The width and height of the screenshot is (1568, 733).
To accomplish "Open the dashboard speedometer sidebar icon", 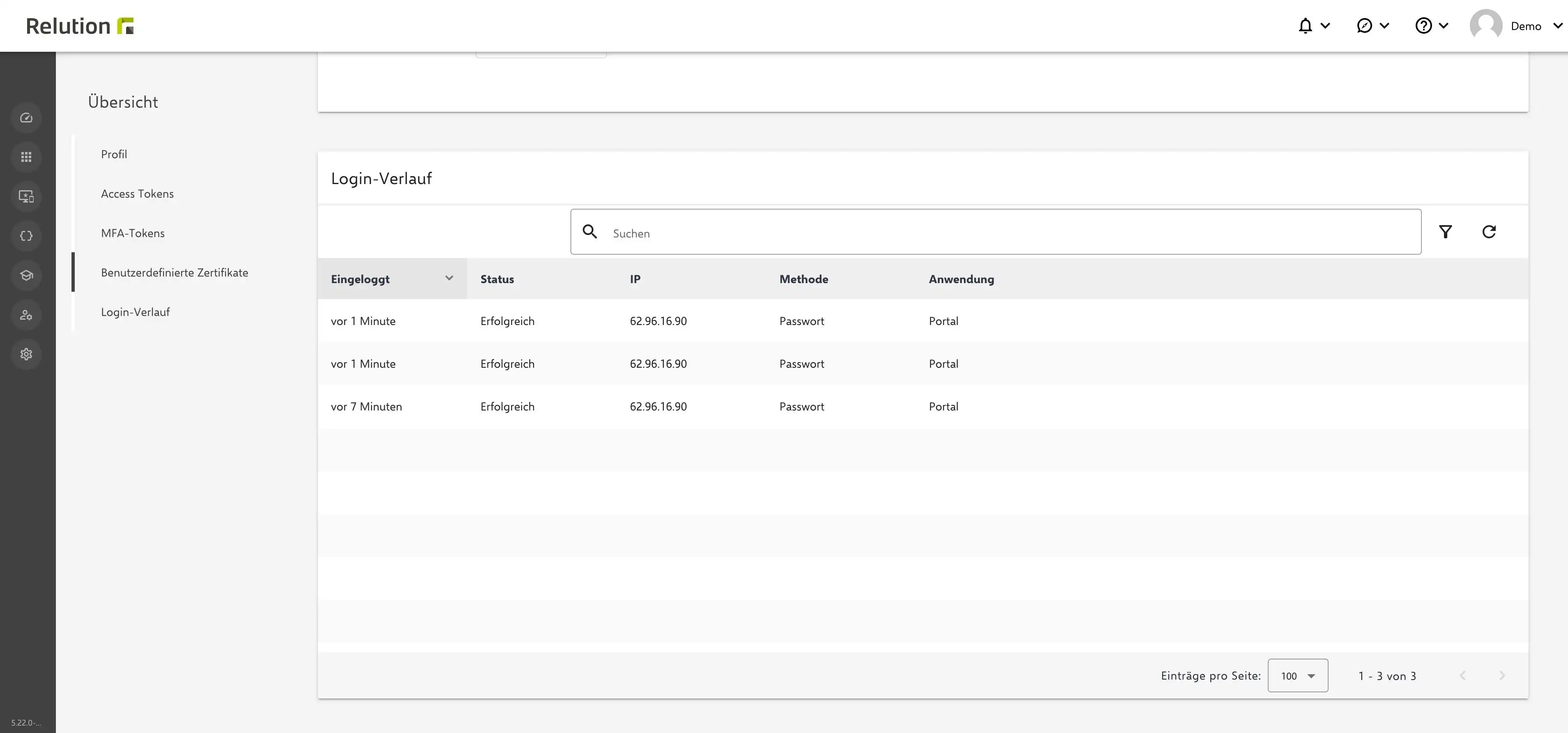I will (26, 118).
